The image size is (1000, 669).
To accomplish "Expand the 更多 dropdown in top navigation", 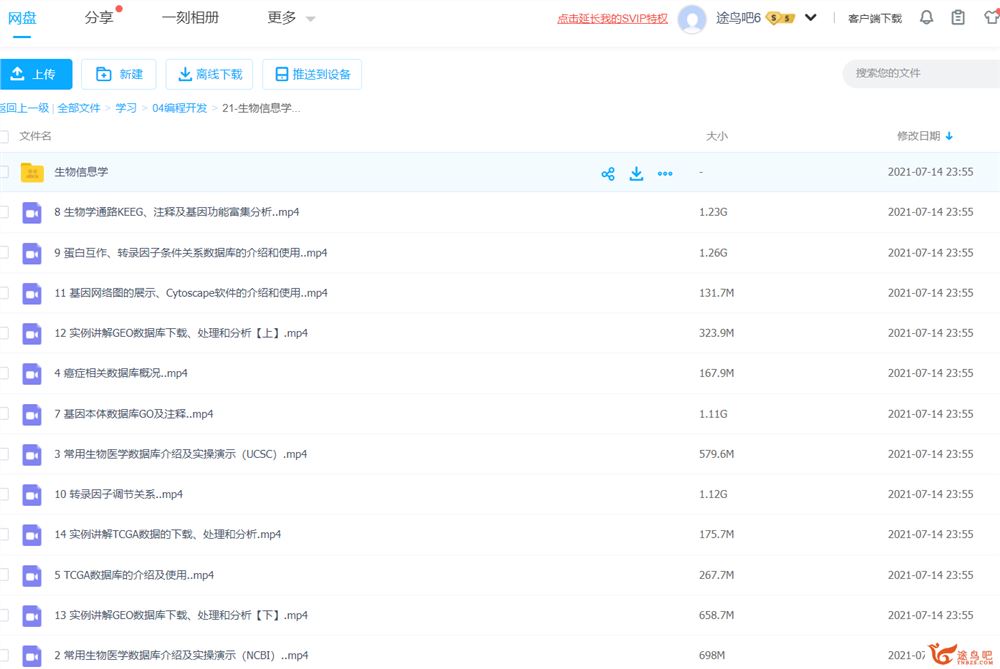I will (291, 18).
